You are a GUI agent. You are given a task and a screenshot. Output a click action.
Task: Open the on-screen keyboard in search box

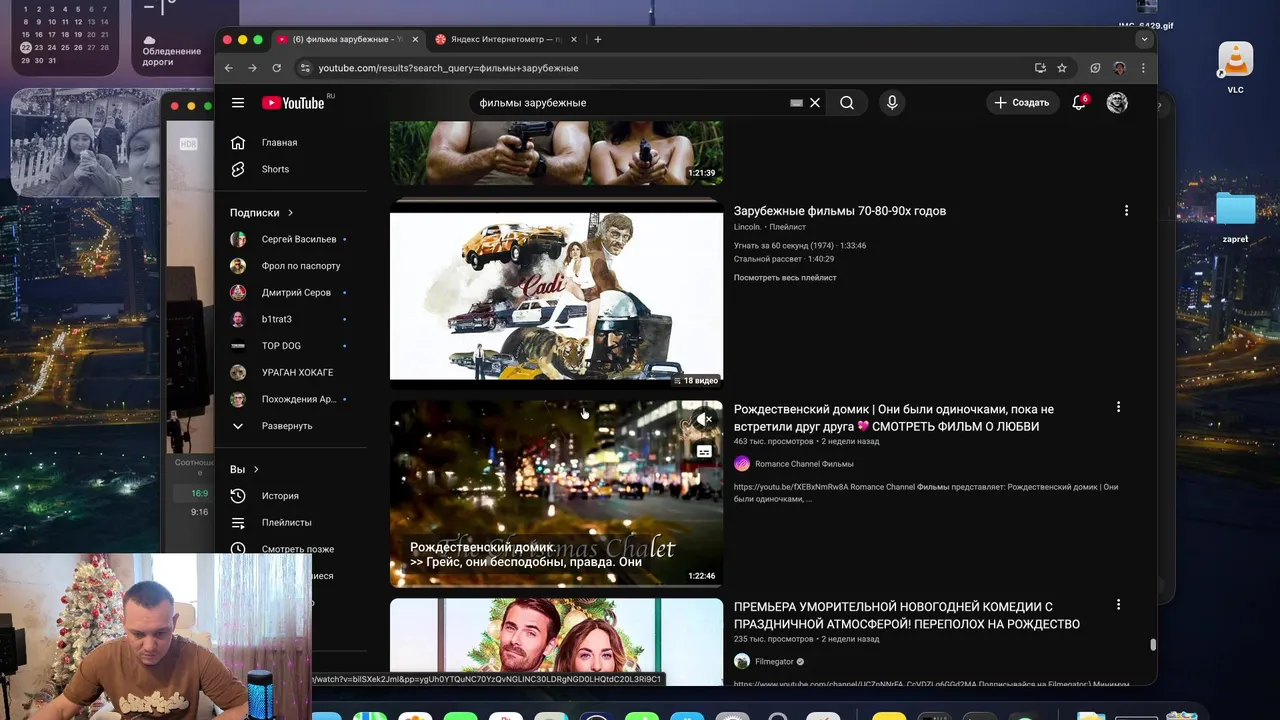796,103
